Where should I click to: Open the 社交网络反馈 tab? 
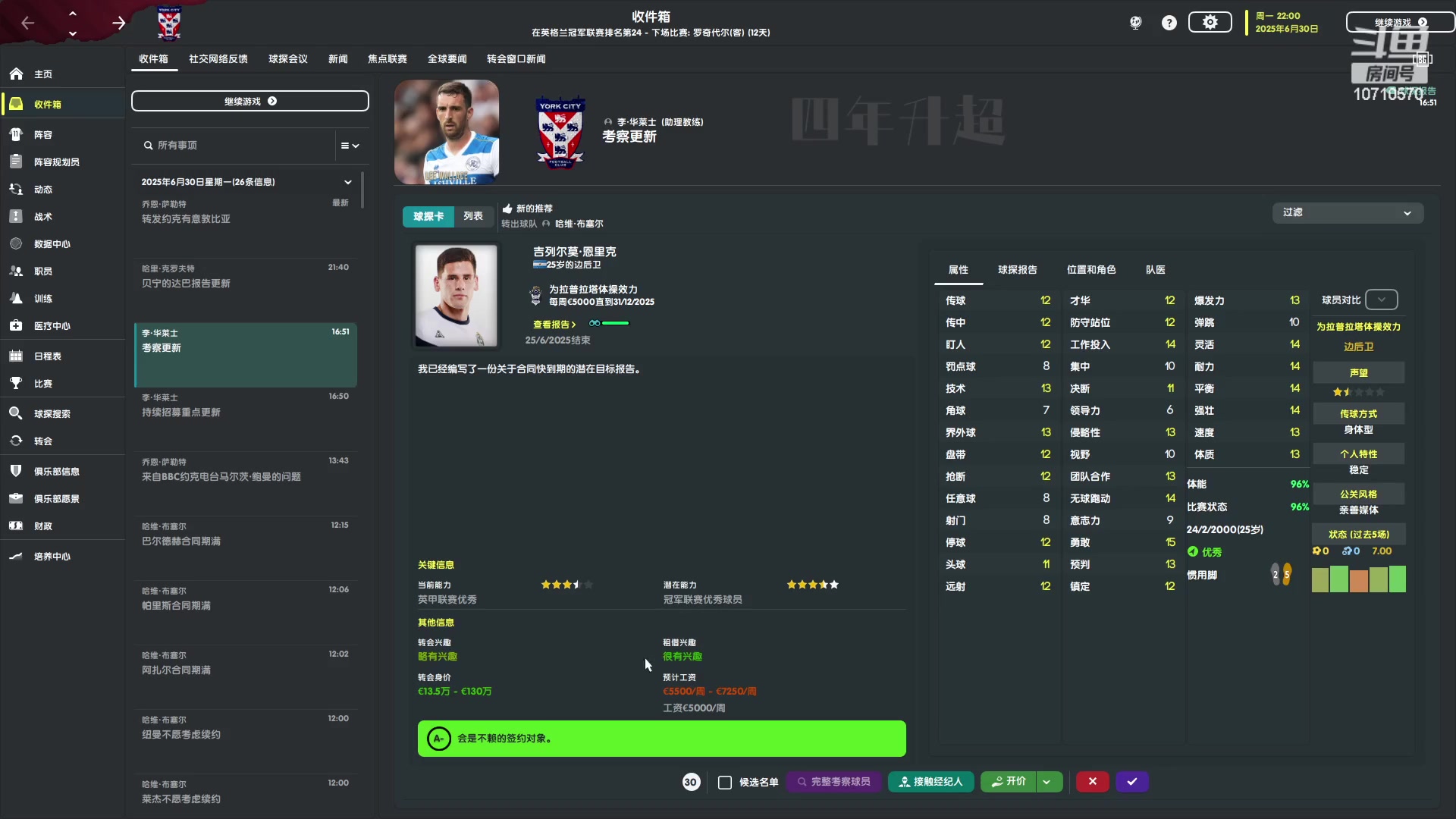[218, 59]
